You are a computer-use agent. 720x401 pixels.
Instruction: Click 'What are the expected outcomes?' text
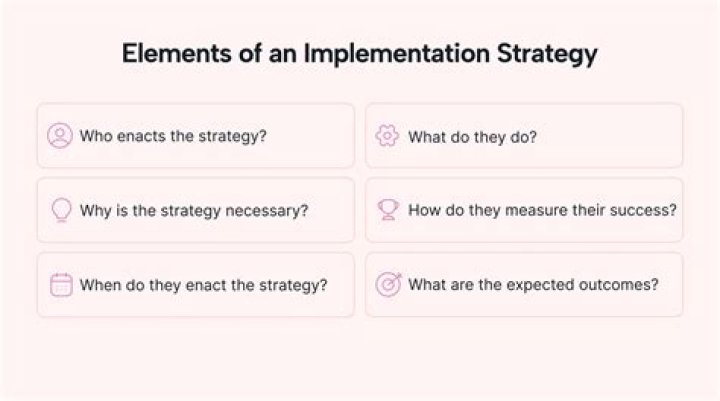click(533, 285)
